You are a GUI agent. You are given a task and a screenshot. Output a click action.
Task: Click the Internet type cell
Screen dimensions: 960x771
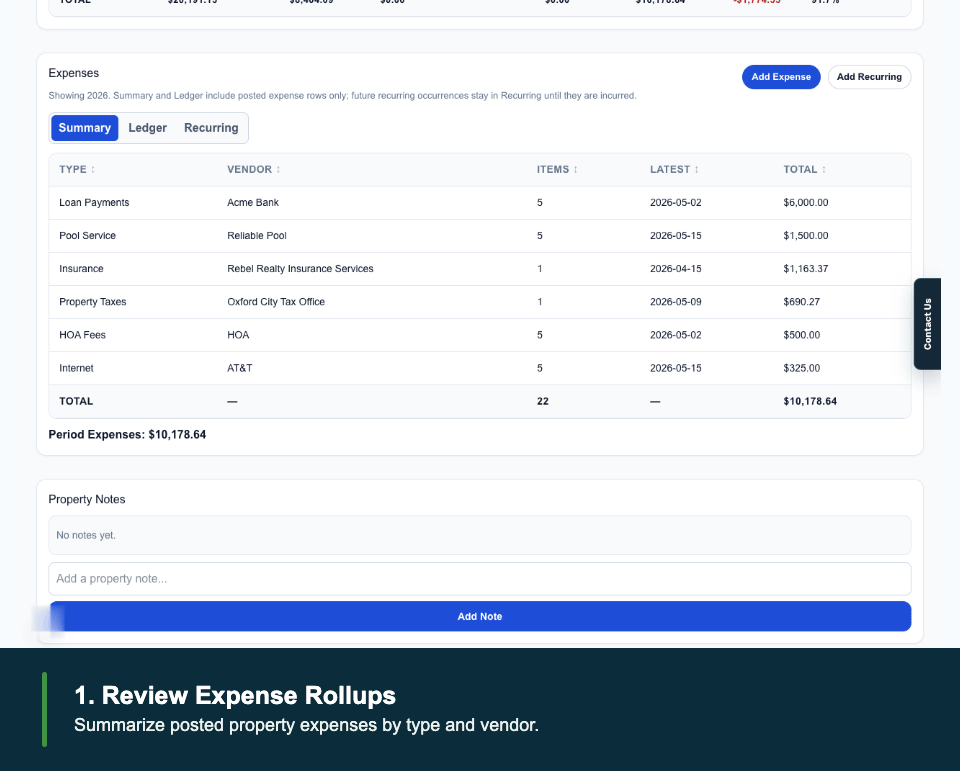pos(77,368)
